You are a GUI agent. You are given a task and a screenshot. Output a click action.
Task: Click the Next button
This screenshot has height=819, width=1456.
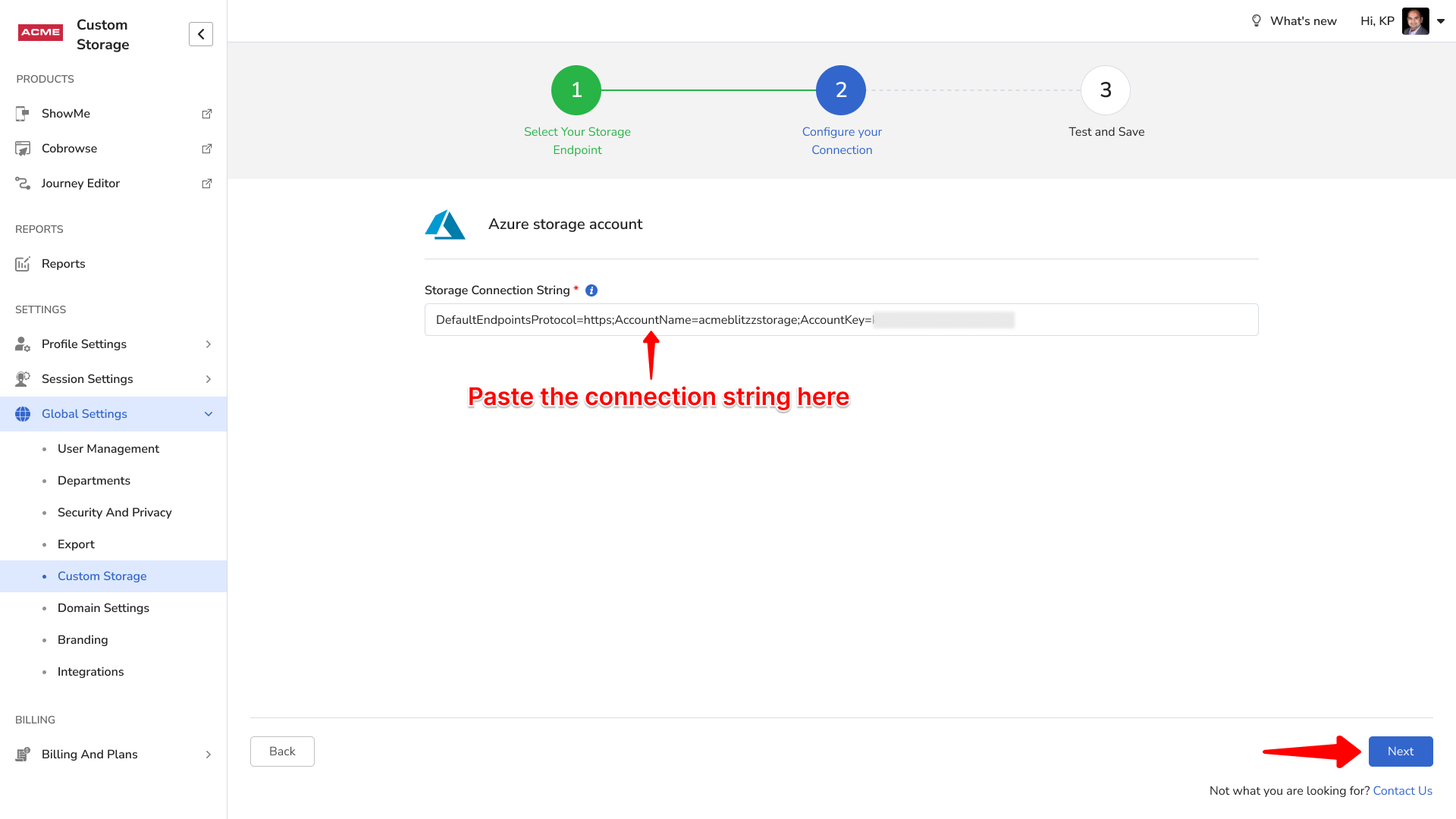pos(1400,752)
